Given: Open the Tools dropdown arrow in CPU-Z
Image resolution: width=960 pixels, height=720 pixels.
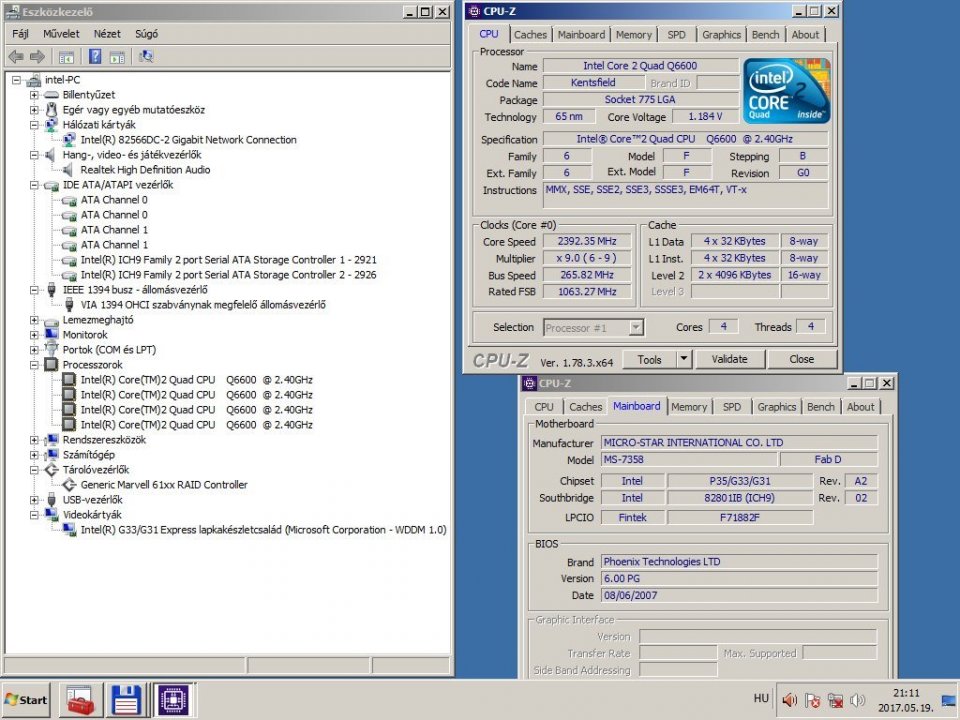Looking at the screenshot, I should (683, 359).
